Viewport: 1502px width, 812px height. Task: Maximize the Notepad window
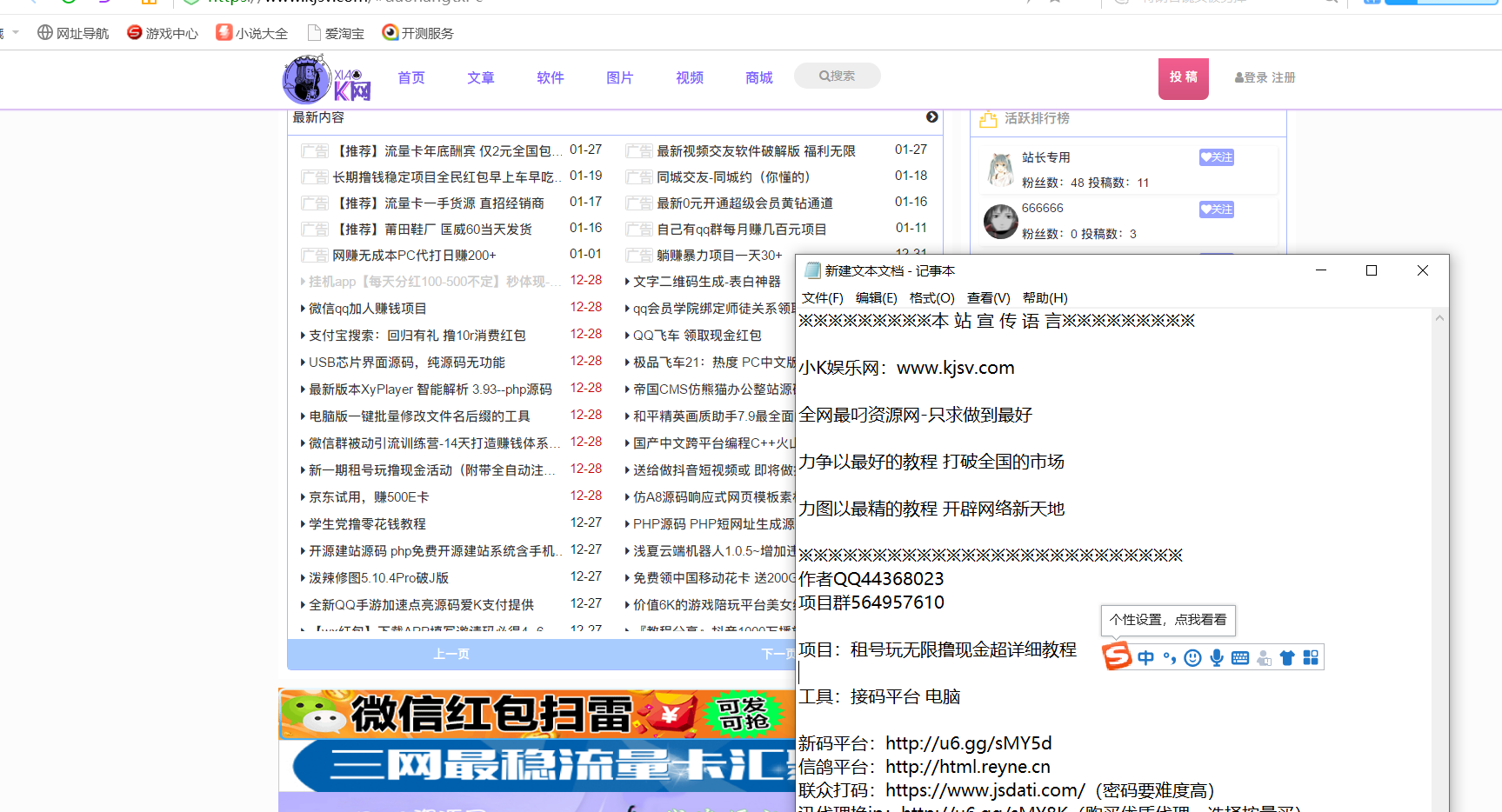1372,270
